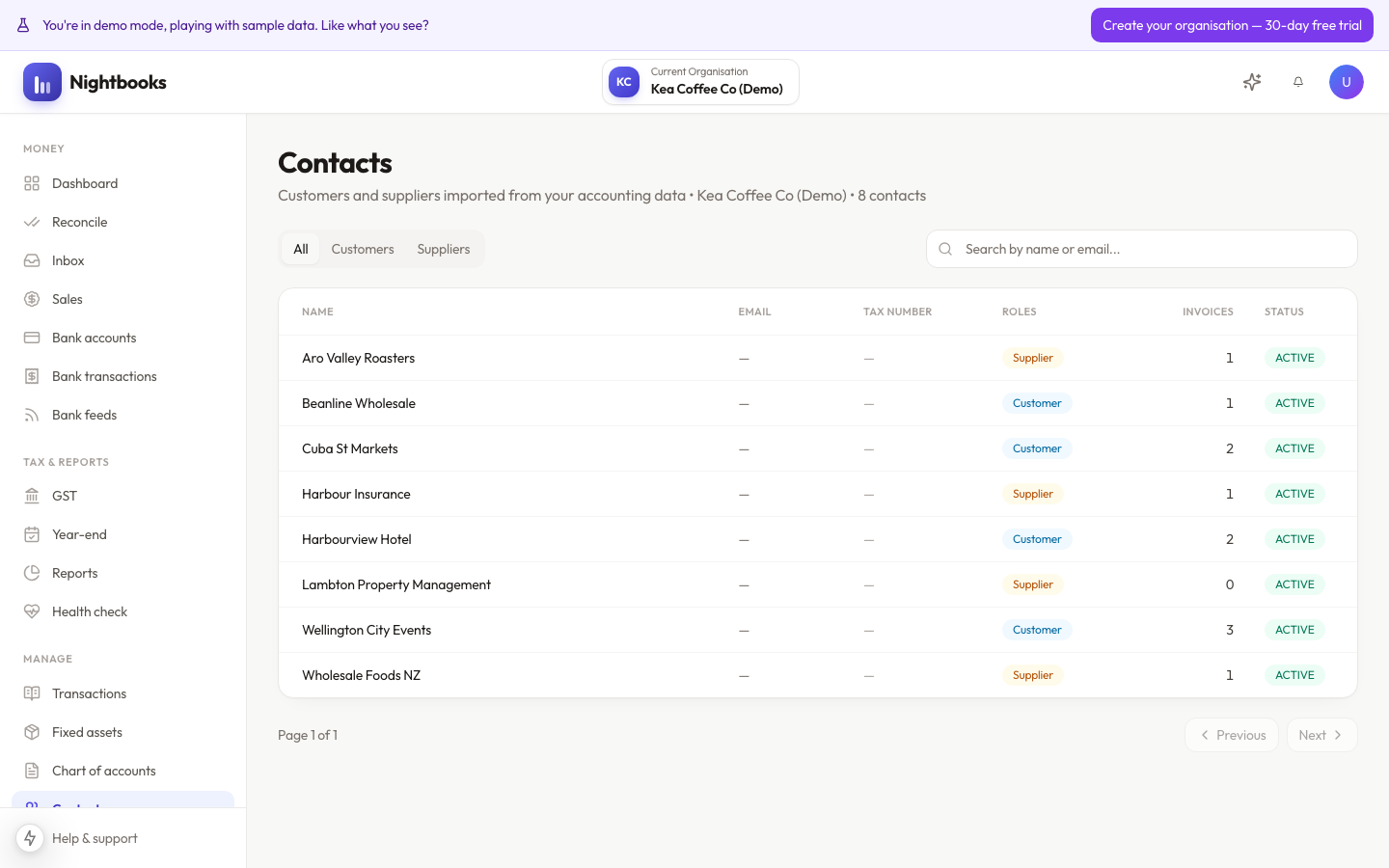Click the Status column header

1284,312
